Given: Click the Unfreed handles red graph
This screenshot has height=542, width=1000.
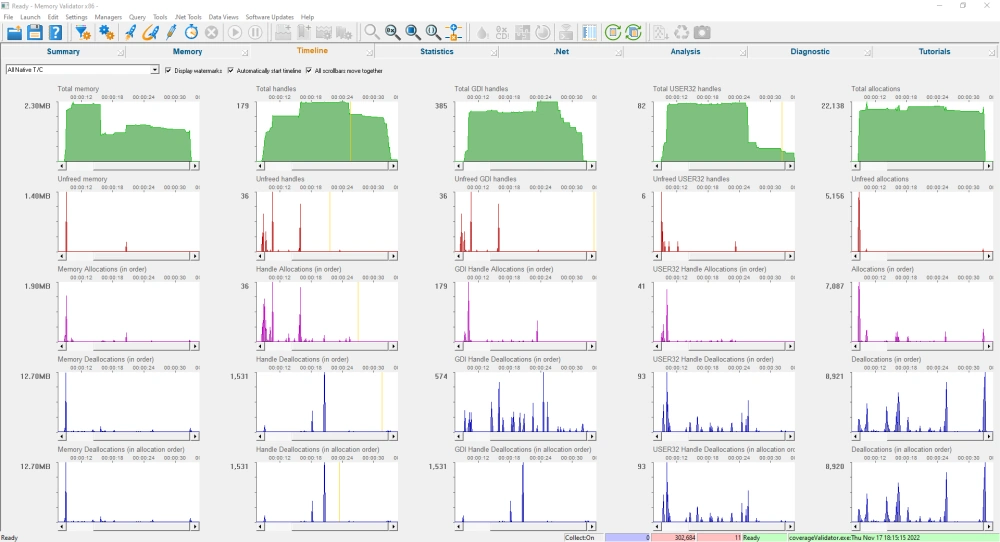Looking at the screenshot, I should tap(327, 221).
